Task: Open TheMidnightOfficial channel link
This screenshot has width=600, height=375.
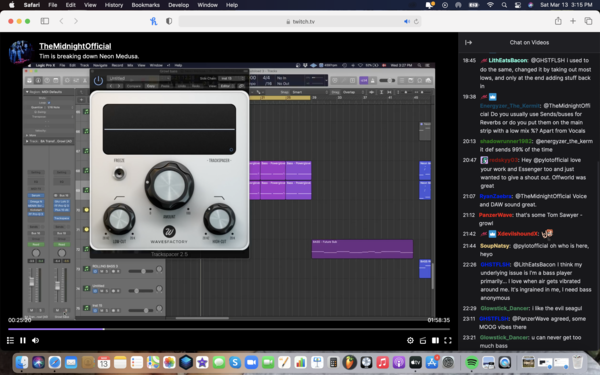Action: coord(75,46)
